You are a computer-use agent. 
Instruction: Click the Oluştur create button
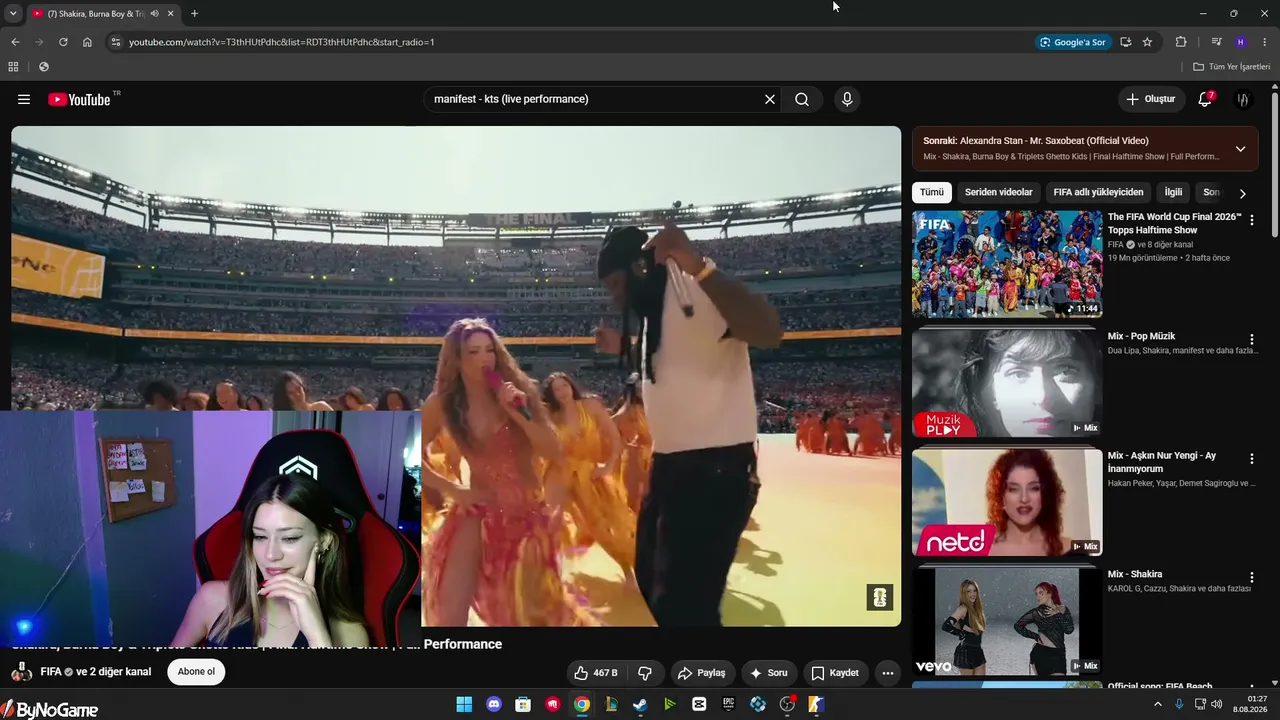click(1150, 99)
